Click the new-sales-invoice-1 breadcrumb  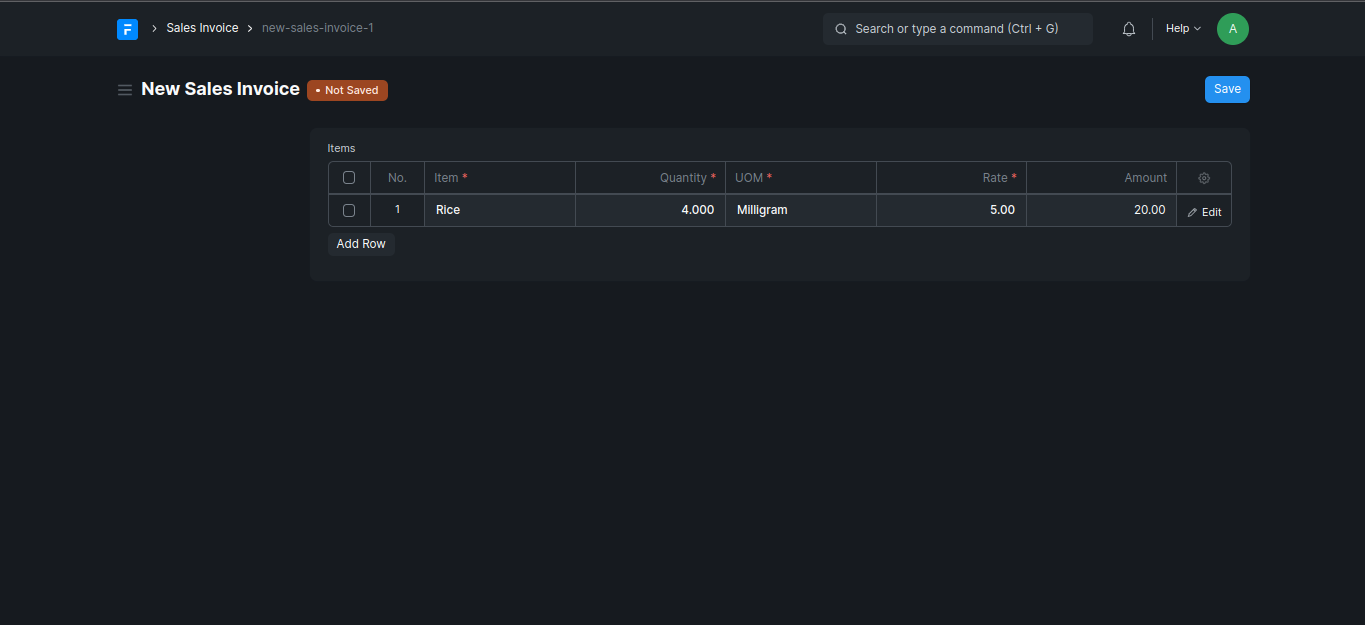(x=317, y=28)
